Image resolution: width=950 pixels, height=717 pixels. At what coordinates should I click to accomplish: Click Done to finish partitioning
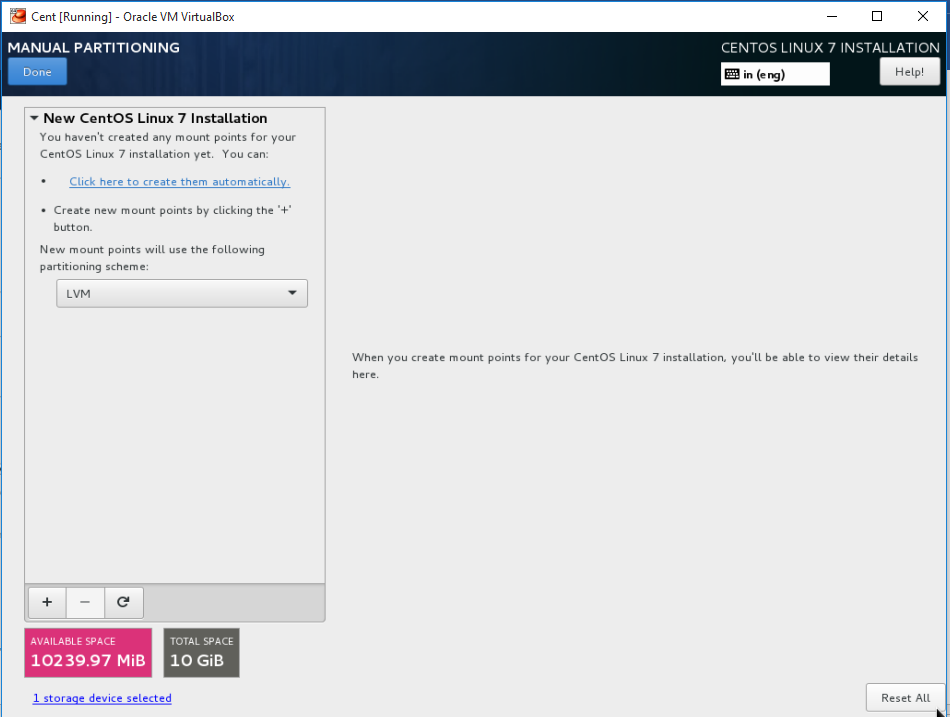37,72
